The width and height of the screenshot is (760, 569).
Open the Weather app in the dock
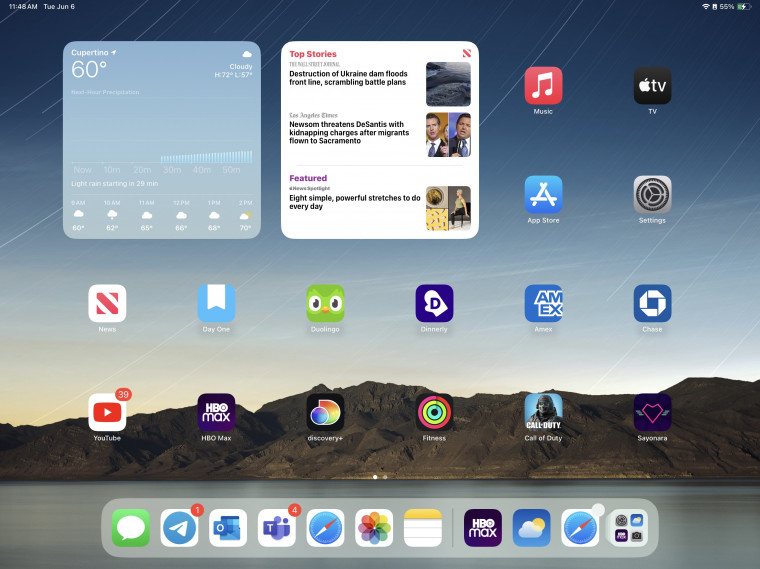tap(531, 528)
